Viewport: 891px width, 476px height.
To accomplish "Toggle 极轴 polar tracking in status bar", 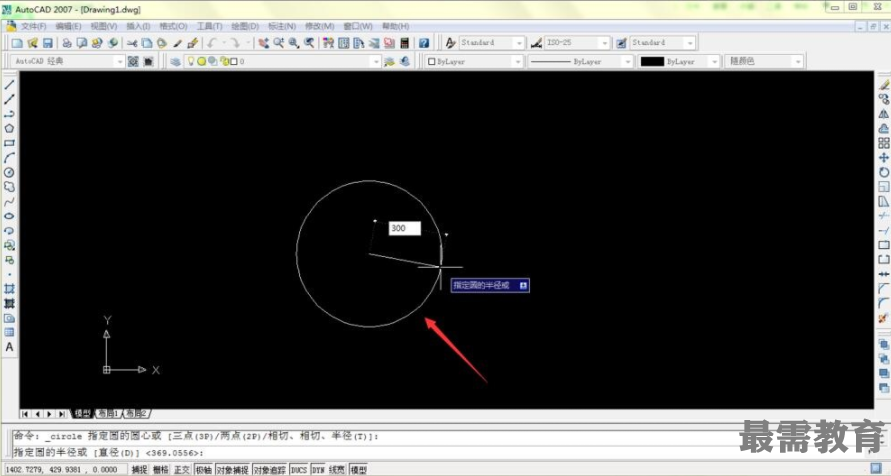I will [203, 470].
